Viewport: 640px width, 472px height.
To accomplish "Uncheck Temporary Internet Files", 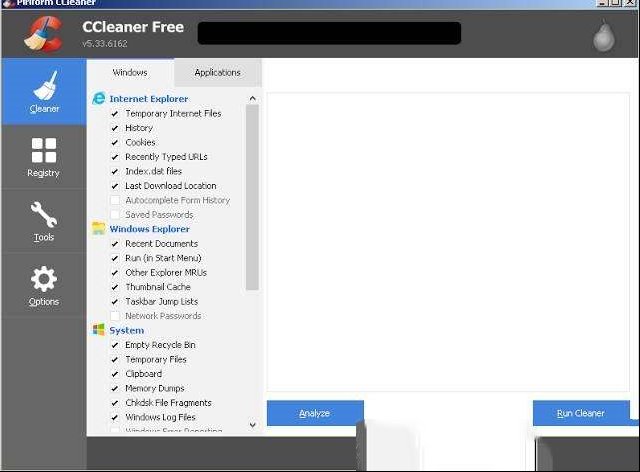I will 115,114.
